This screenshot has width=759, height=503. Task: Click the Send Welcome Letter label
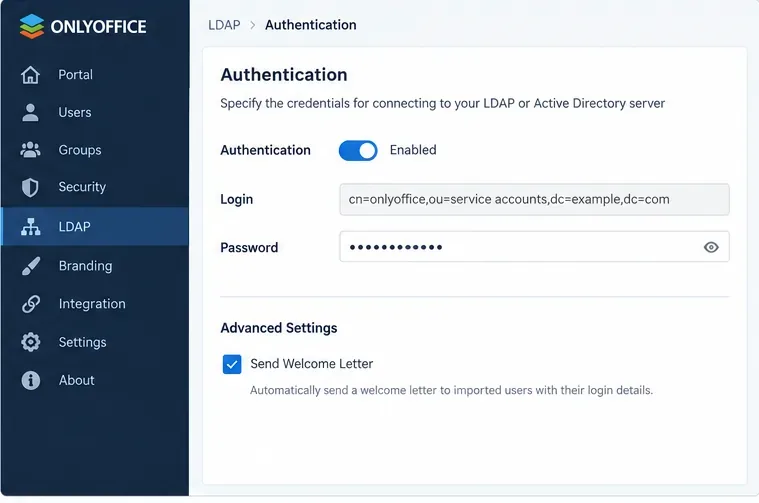click(x=312, y=364)
